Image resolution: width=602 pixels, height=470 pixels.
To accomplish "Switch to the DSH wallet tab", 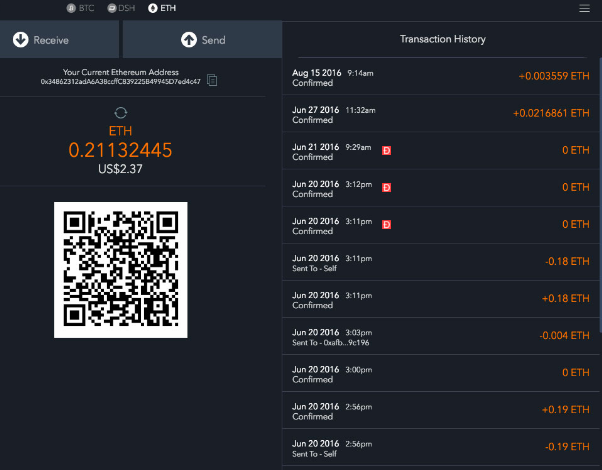I will click(x=121, y=8).
